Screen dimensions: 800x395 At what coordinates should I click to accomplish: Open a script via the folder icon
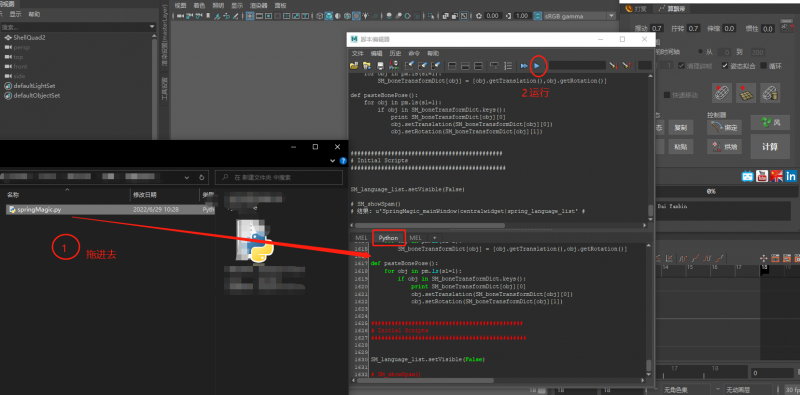tap(354, 66)
